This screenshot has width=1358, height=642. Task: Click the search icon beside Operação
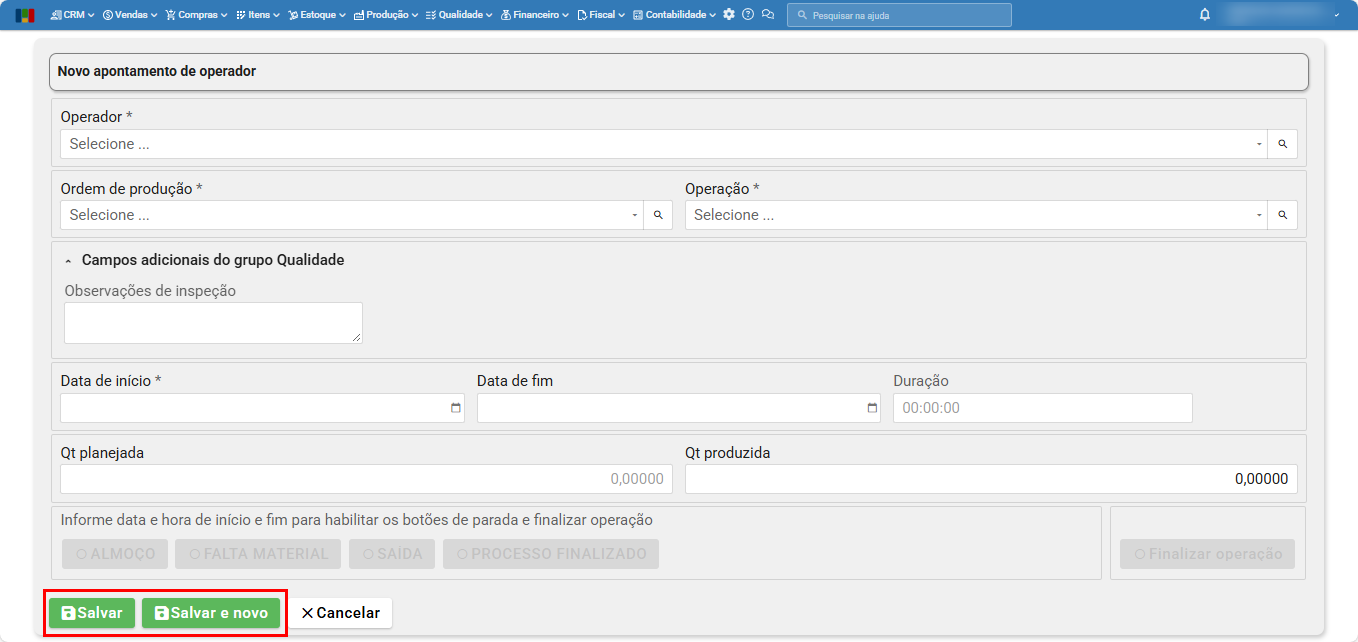(x=1283, y=215)
